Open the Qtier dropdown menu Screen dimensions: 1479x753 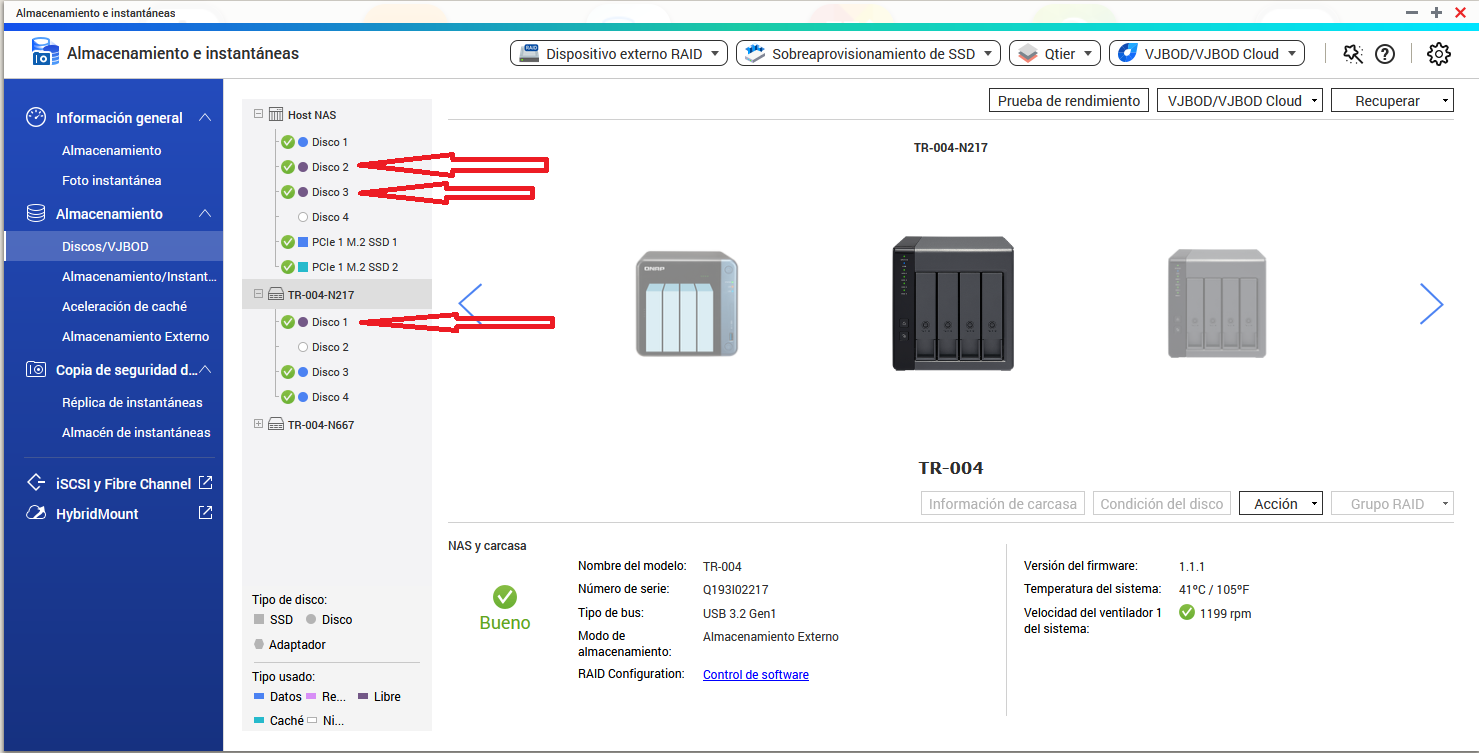(x=1055, y=54)
